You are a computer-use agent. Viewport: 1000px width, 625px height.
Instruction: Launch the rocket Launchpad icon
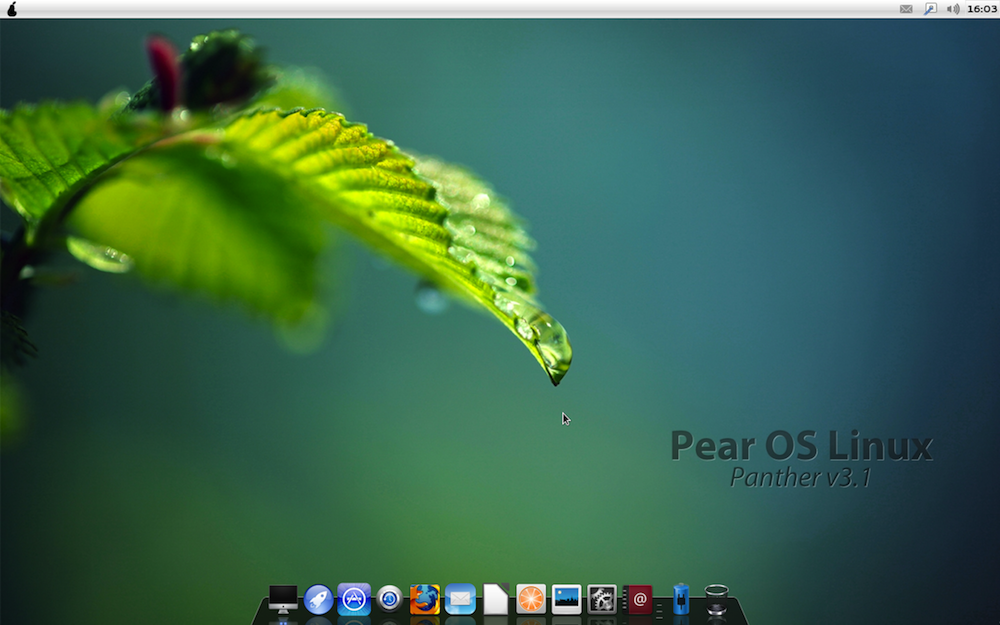(318, 600)
